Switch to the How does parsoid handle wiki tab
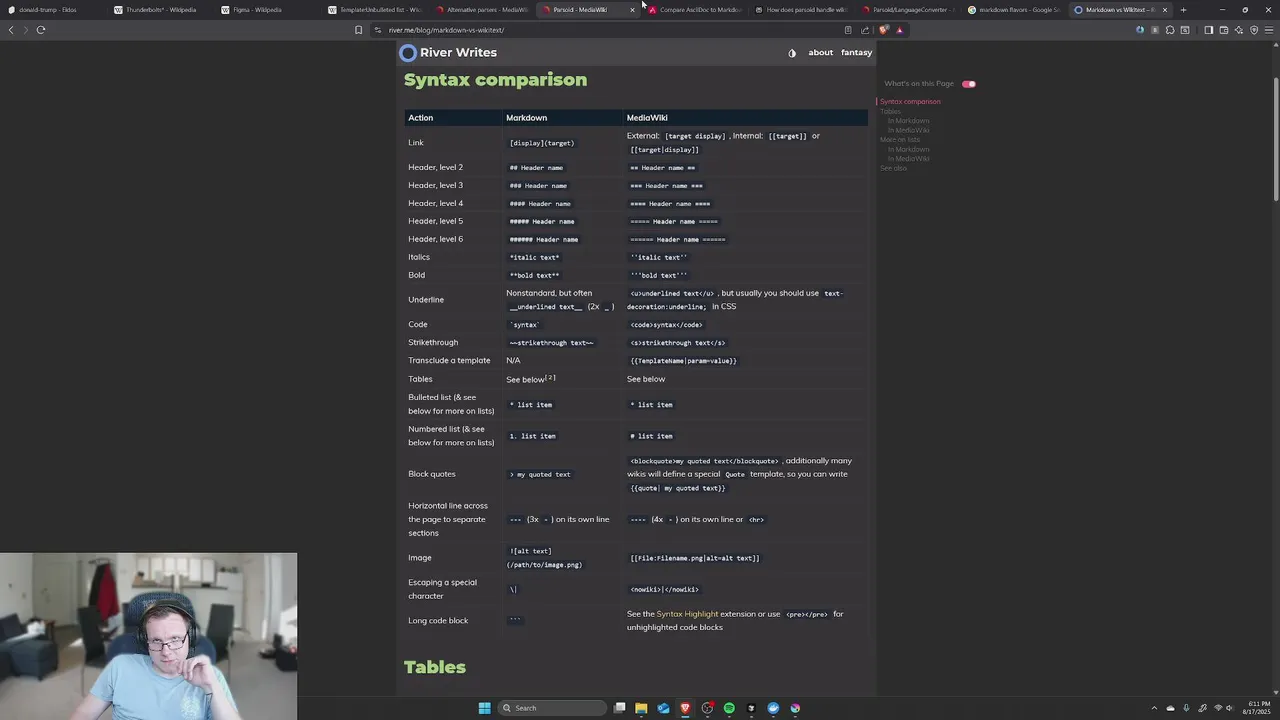This screenshot has width=1280, height=720. tap(803, 10)
